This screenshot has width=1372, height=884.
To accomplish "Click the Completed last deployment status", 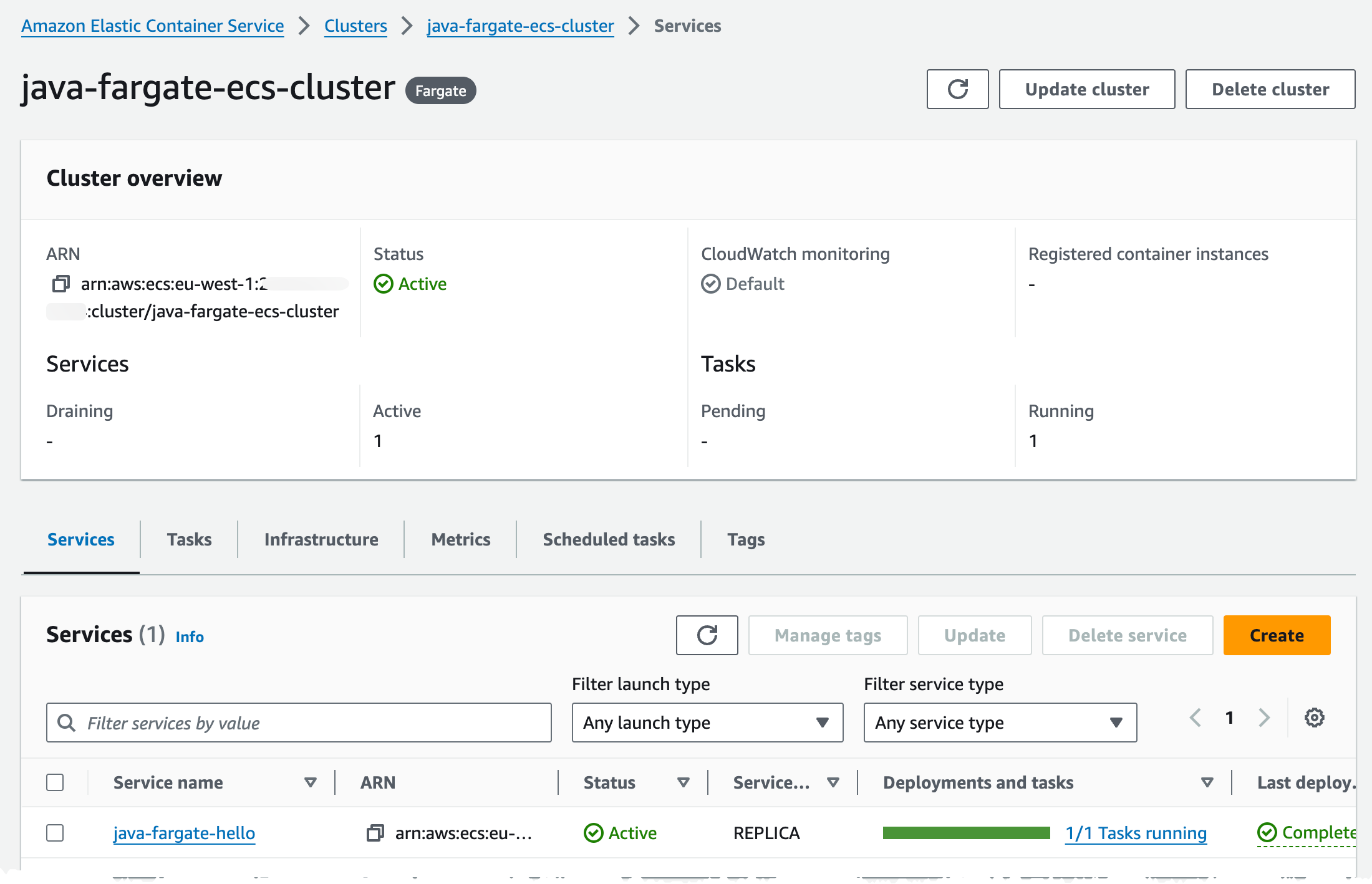I will pos(1307,832).
